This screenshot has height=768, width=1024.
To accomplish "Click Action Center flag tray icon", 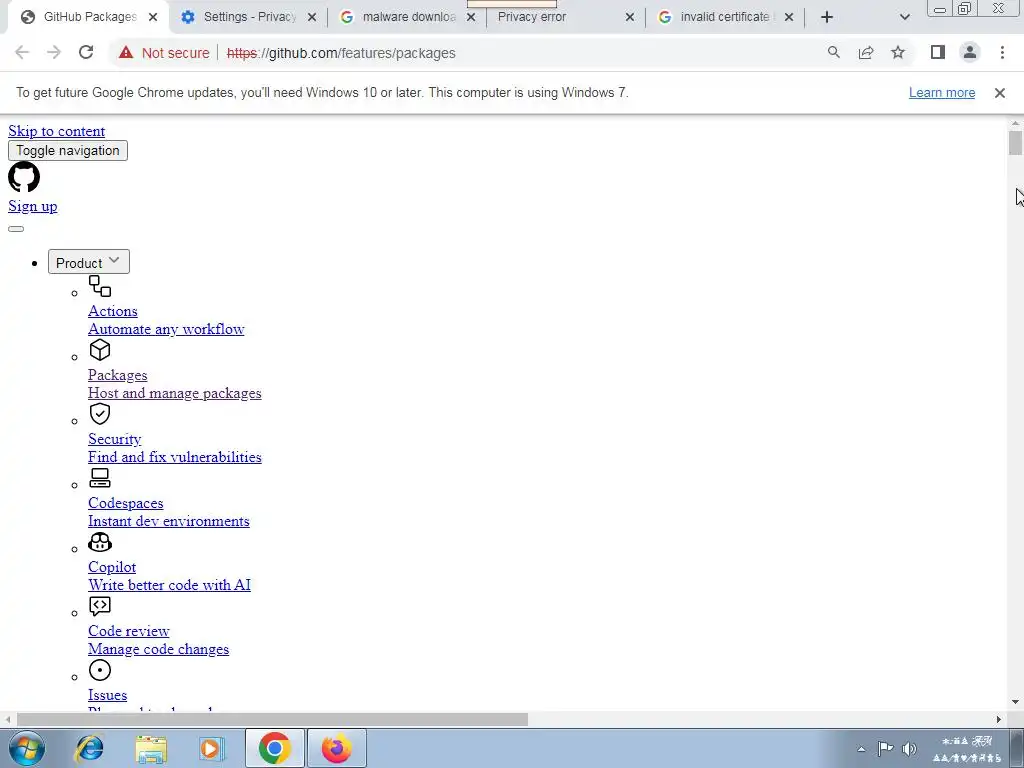I will click(x=885, y=749).
